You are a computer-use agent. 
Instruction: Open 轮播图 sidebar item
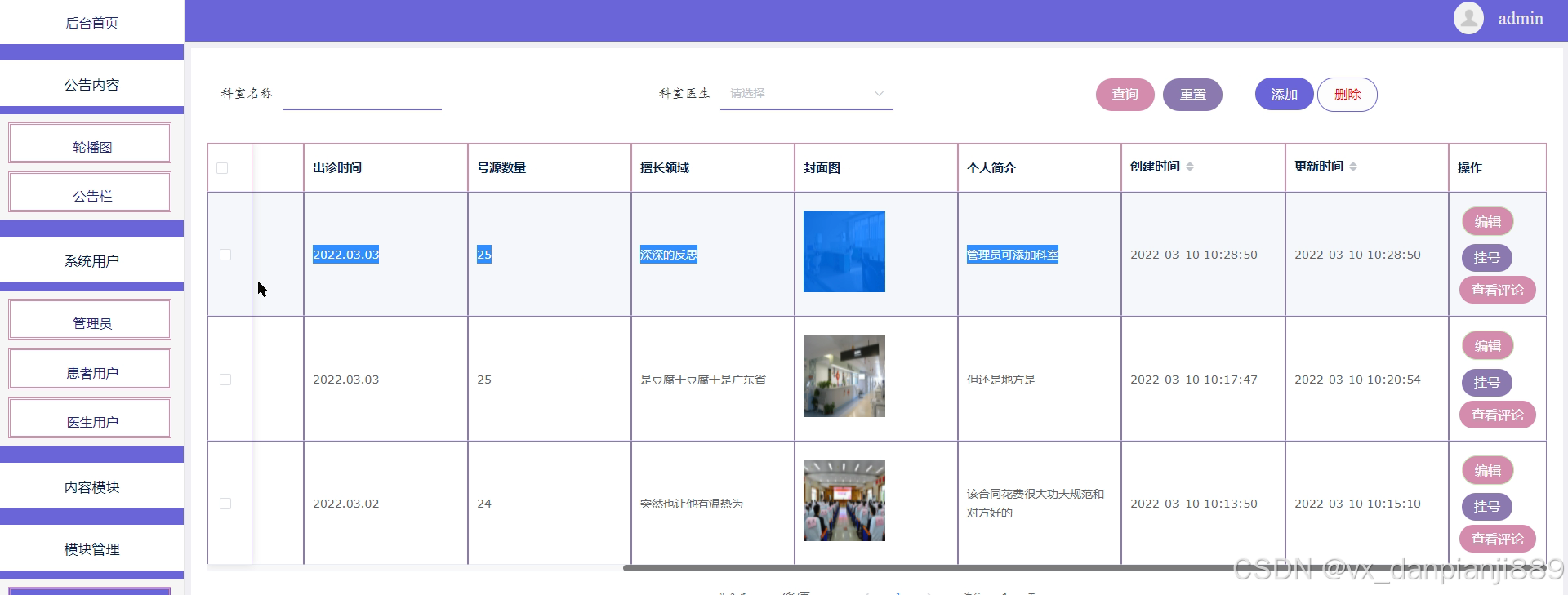point(90,144)
